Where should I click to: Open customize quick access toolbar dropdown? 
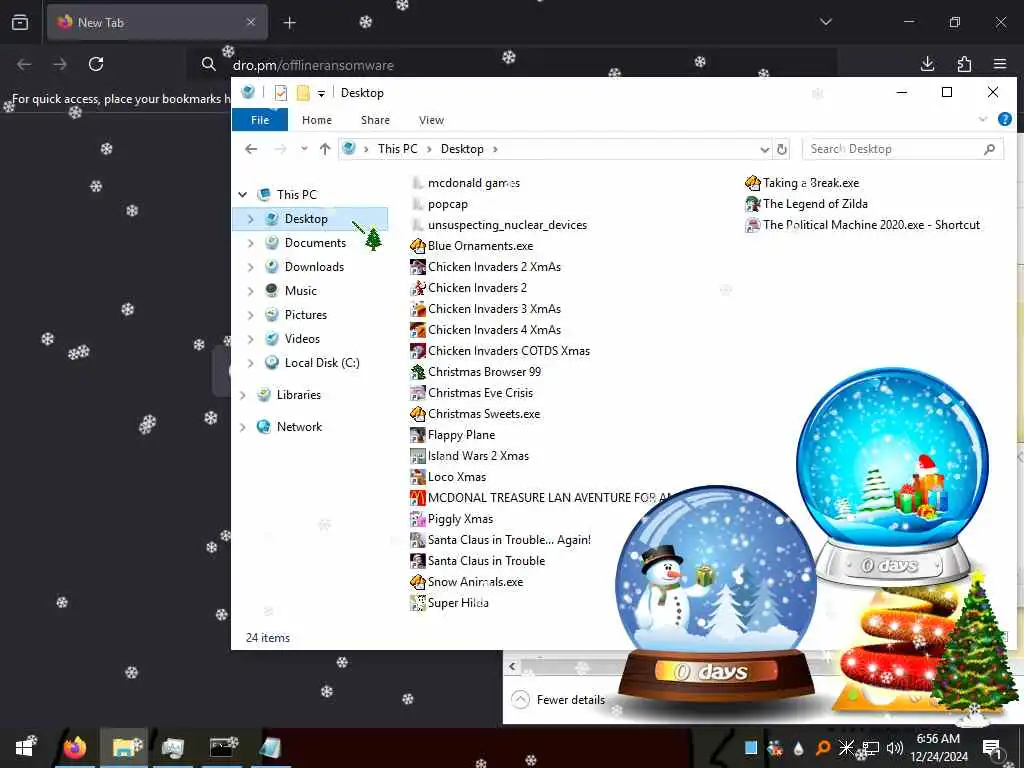(x=321, y=93)
